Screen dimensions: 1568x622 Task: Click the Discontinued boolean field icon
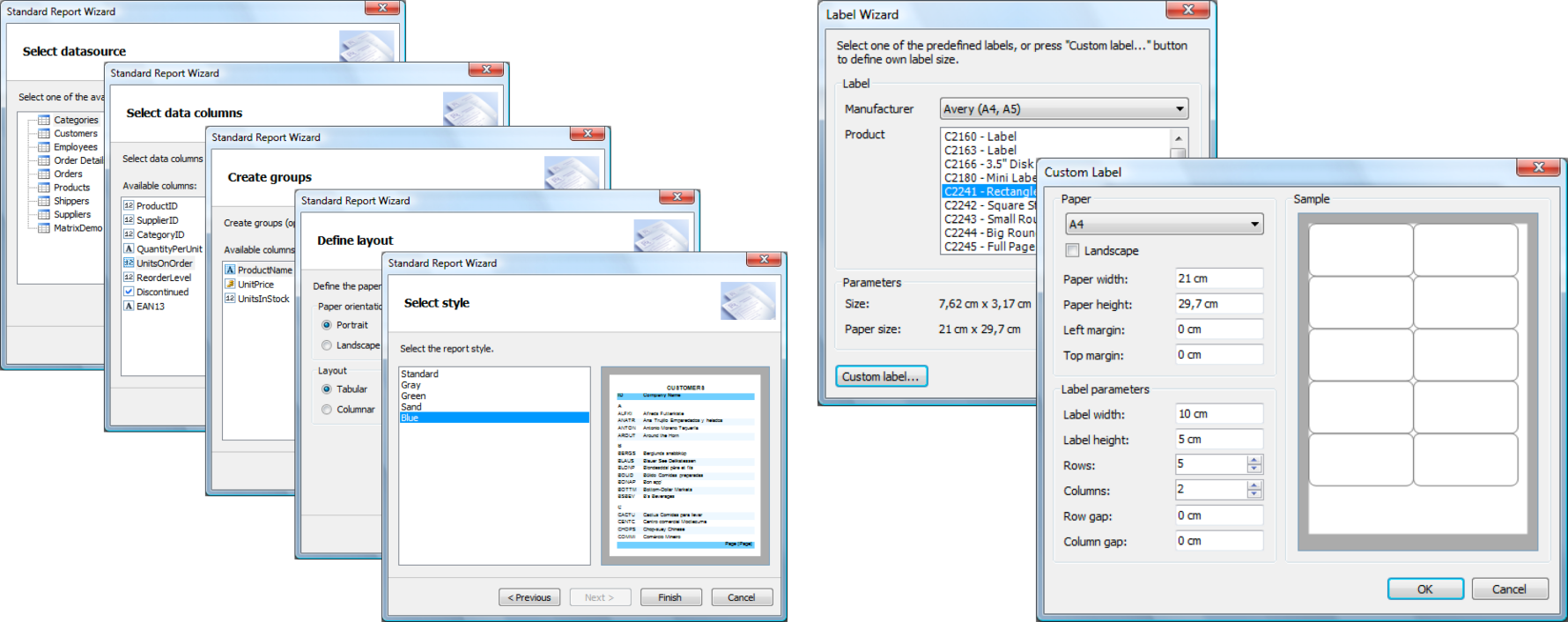(x=129, y=292)
